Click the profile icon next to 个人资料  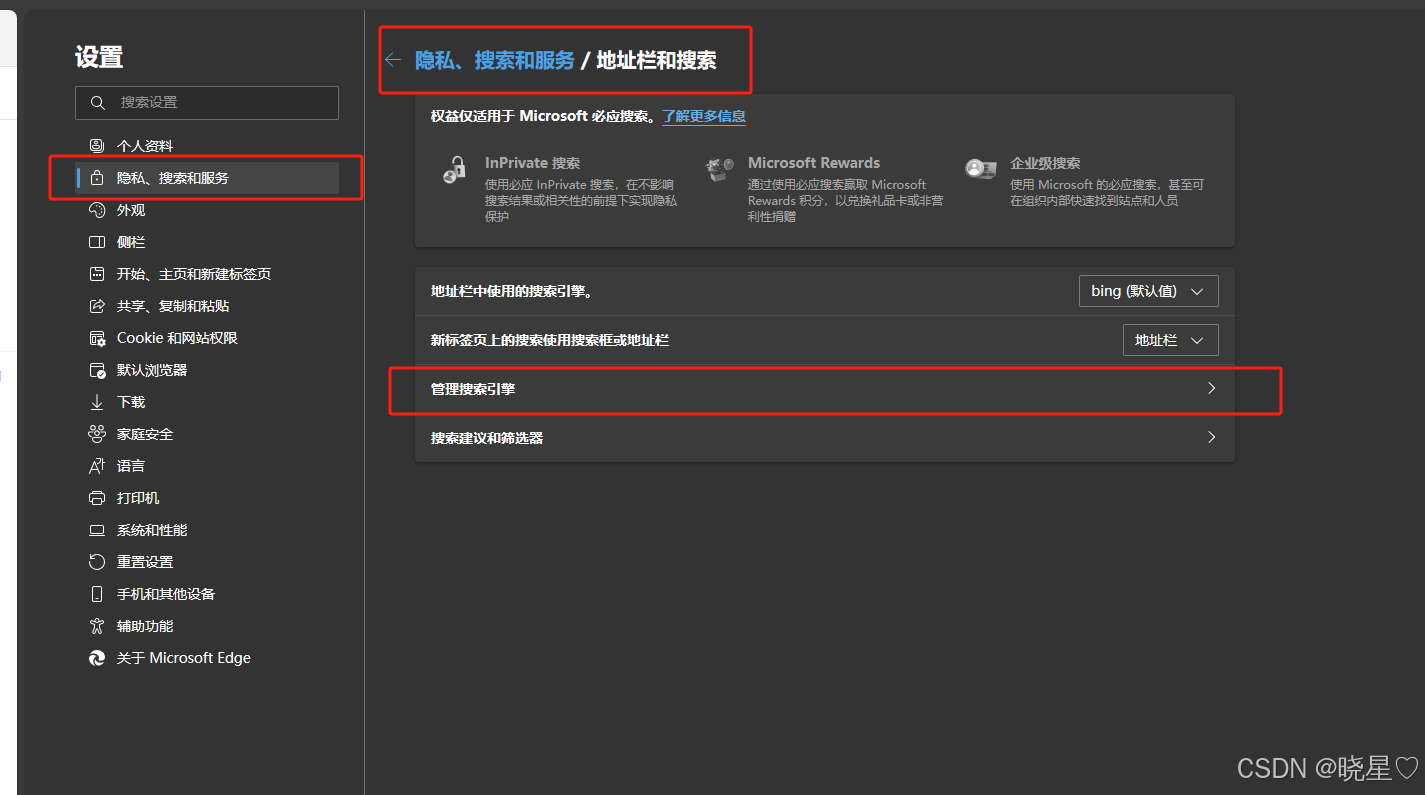point(97,146)
